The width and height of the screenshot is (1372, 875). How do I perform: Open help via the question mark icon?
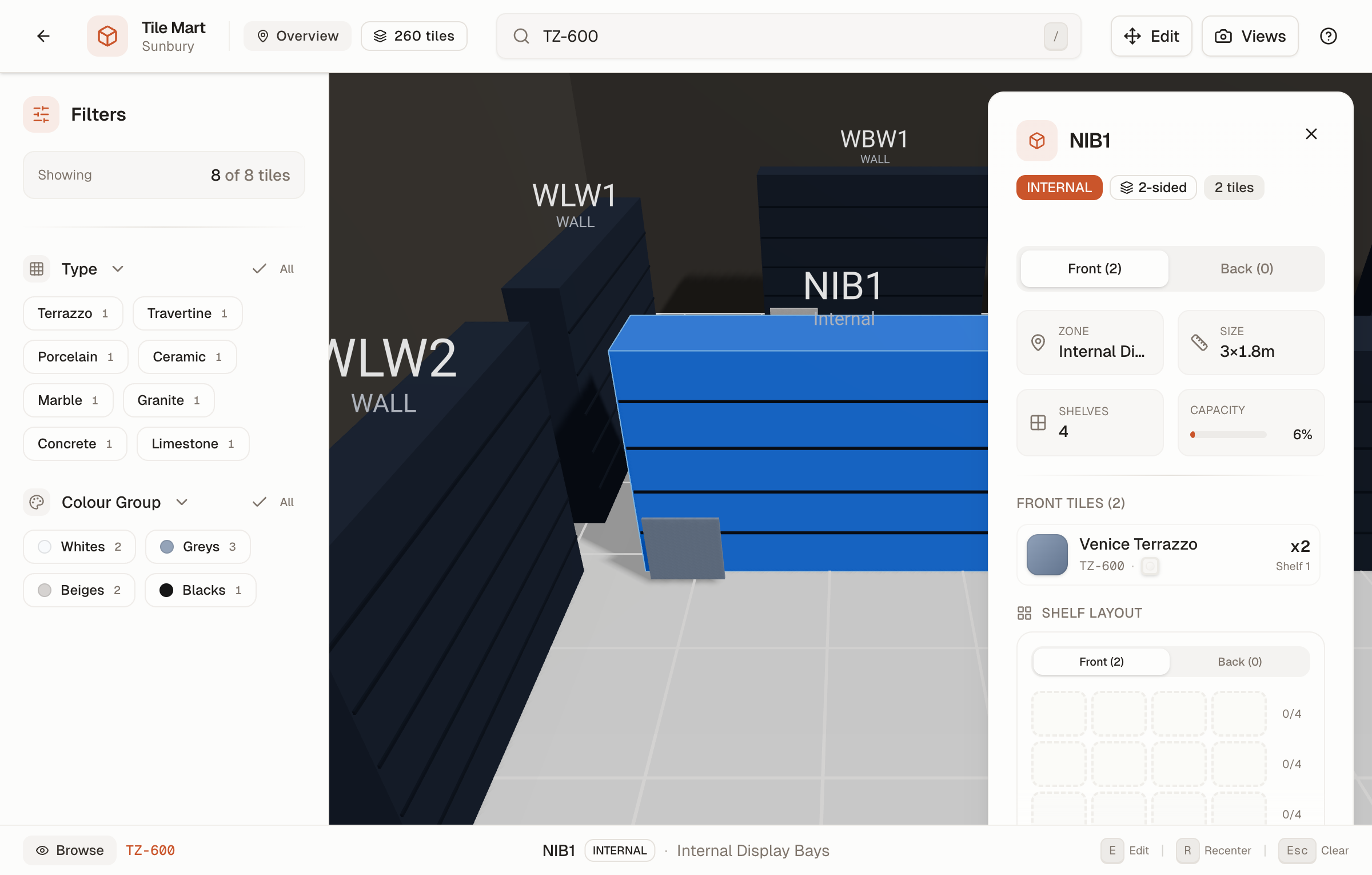pyautogui.click(x=1329, y=36)
